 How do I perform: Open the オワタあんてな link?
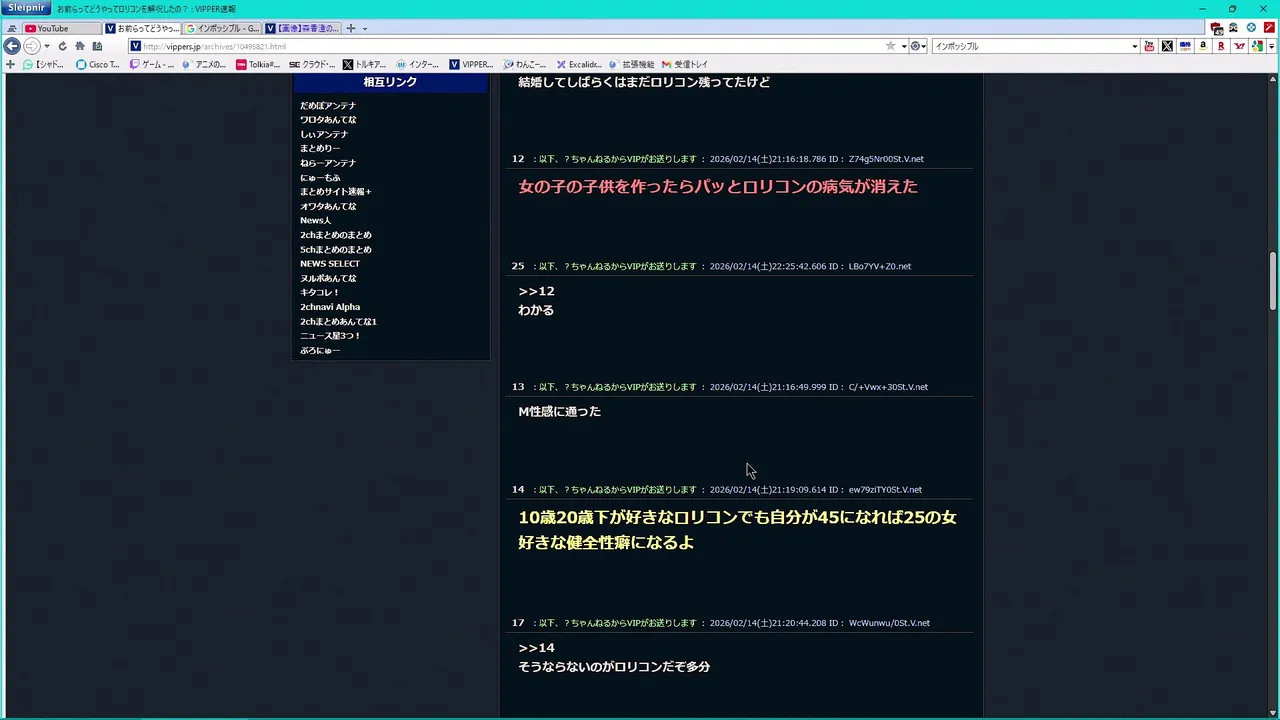pyautogui.click(x=328, y=206)
